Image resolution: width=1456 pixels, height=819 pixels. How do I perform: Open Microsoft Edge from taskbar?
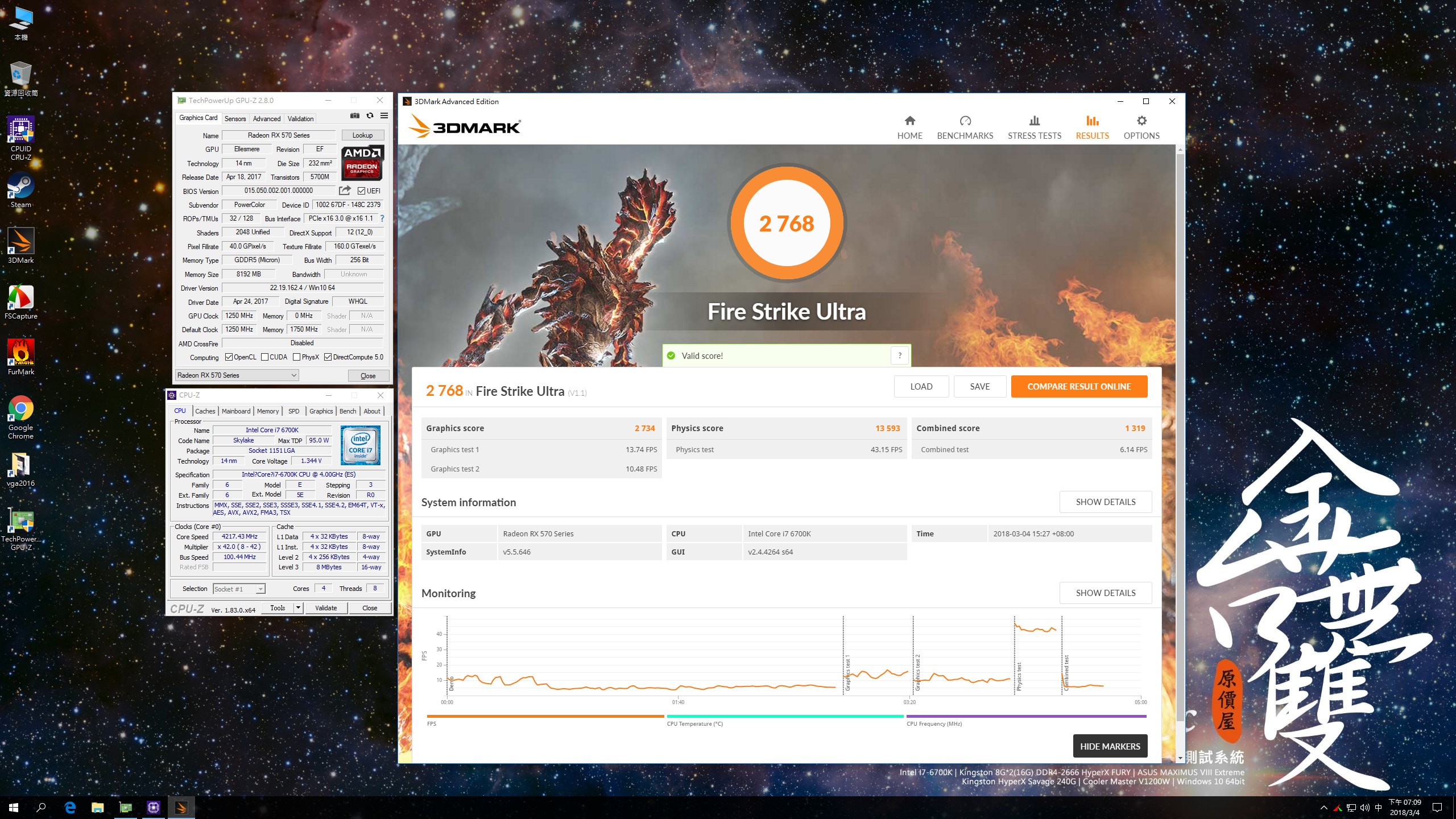click(x=70, y=808)
